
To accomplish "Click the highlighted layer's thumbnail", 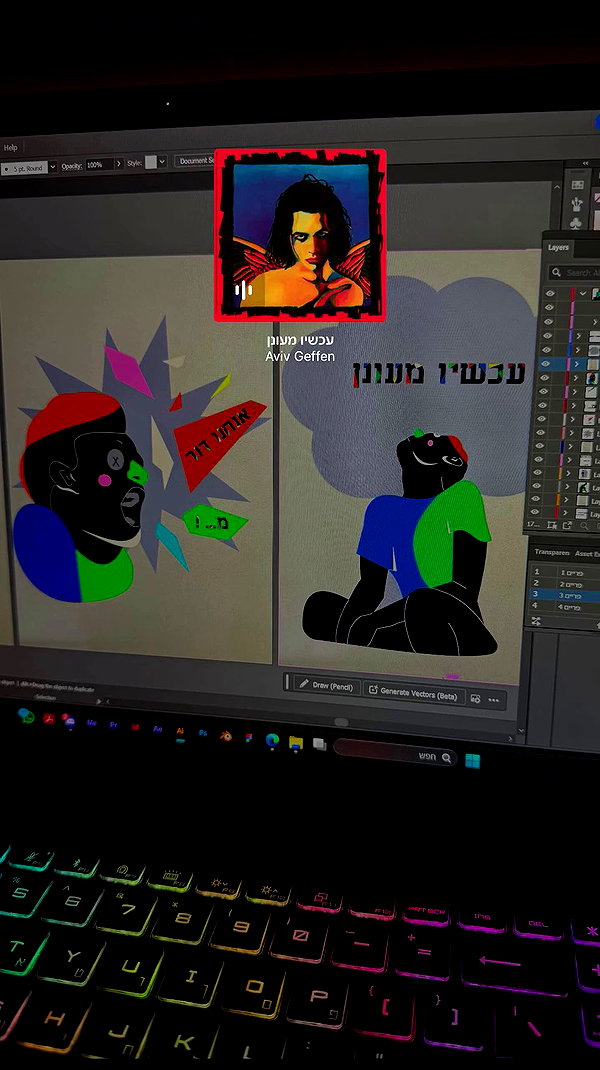I will 592,364.
